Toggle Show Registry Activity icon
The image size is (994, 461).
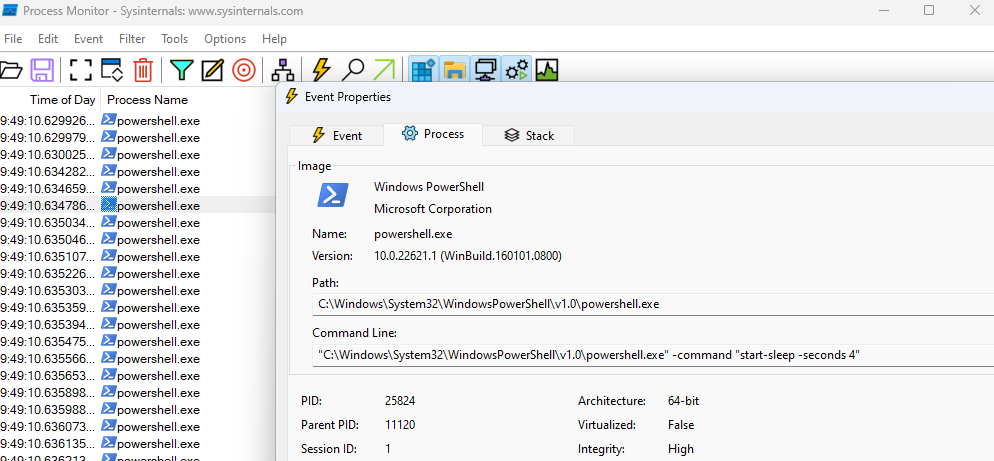click(x=423, y=70)
